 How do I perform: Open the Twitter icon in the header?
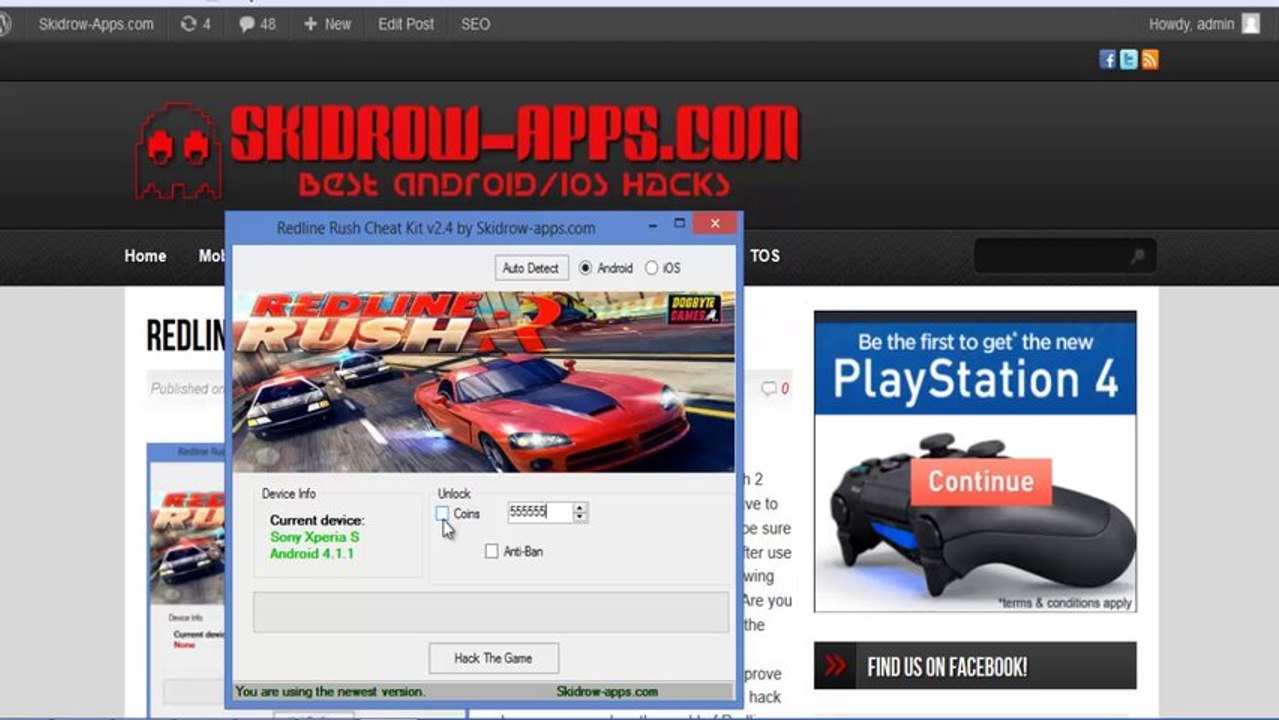click(x=1129, y=60)
